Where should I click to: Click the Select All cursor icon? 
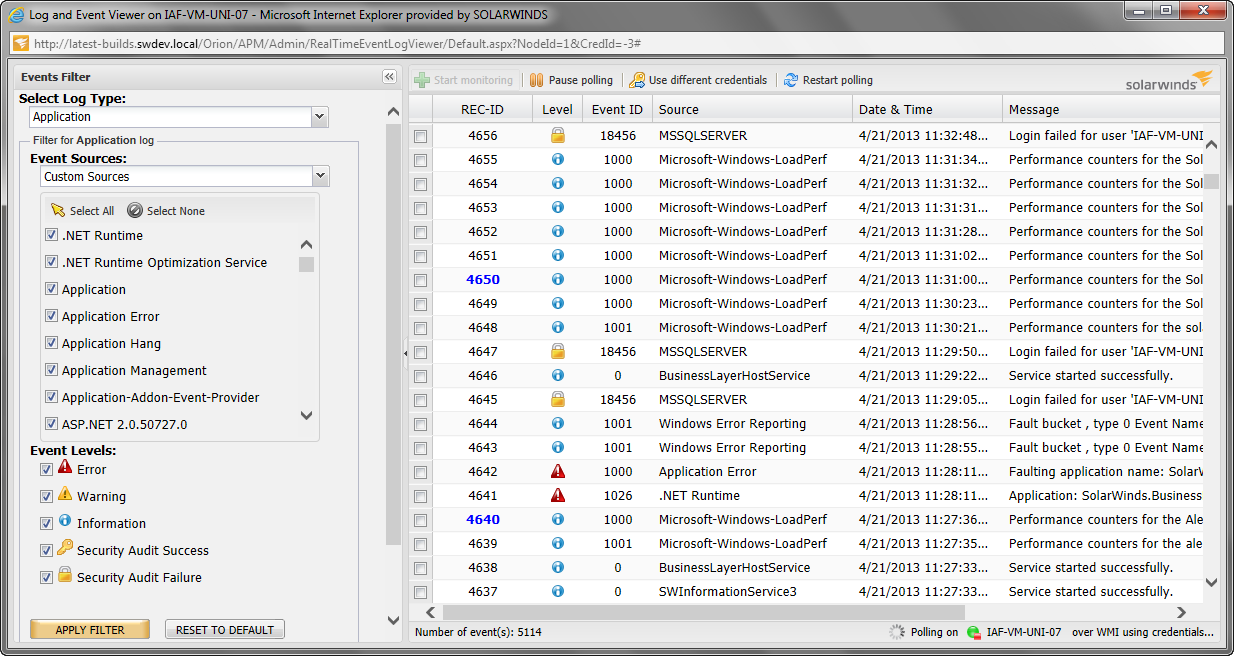[x=58, y=210]
